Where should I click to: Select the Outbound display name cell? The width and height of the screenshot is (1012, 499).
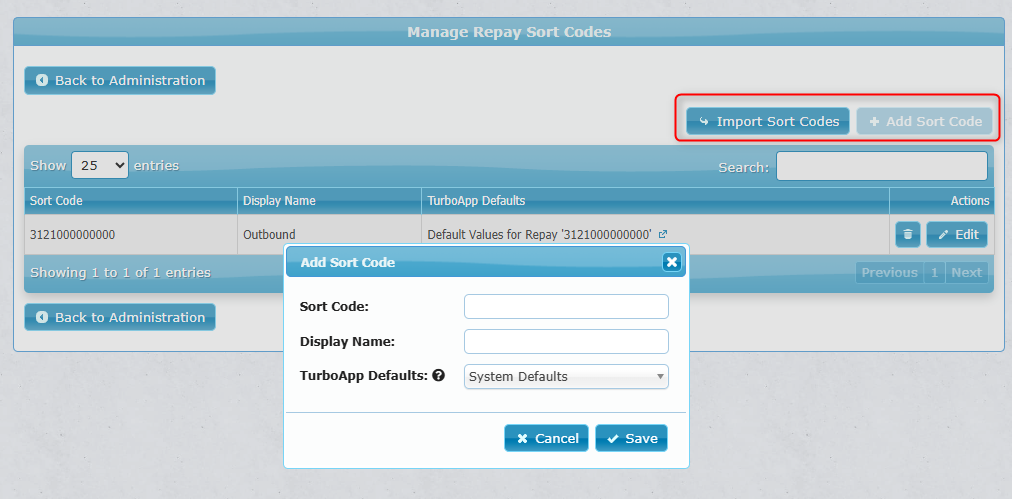(x=329, y=235)
